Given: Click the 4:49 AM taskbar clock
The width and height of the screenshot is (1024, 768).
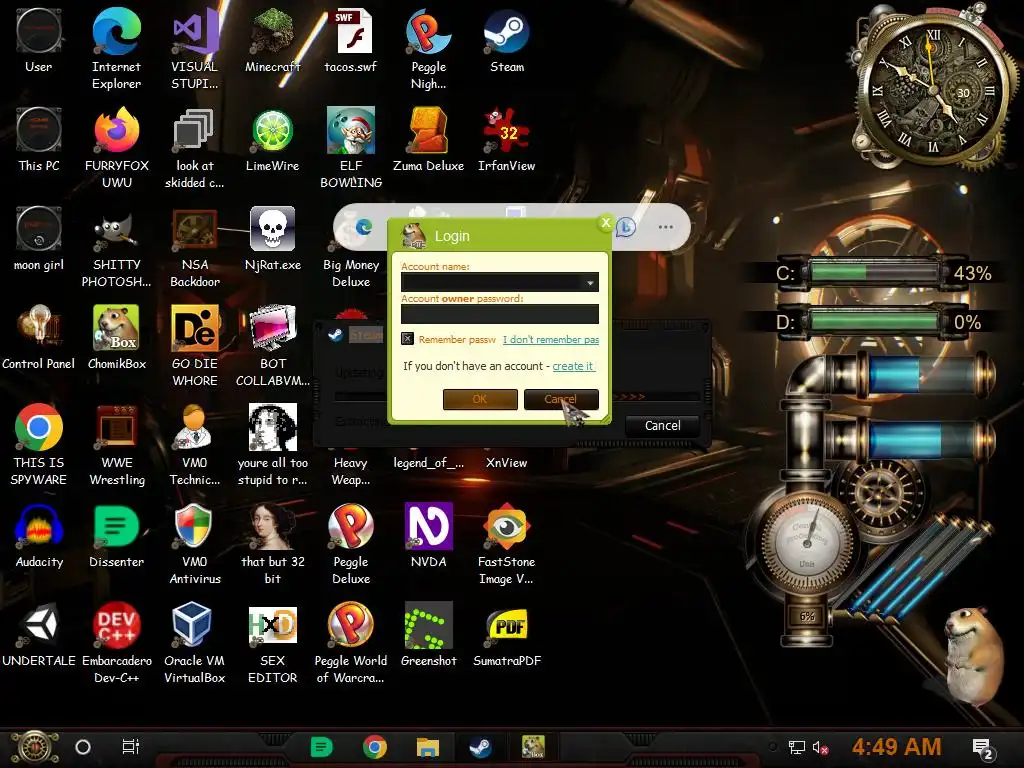Looking at the screenshot, I should 897,746.
